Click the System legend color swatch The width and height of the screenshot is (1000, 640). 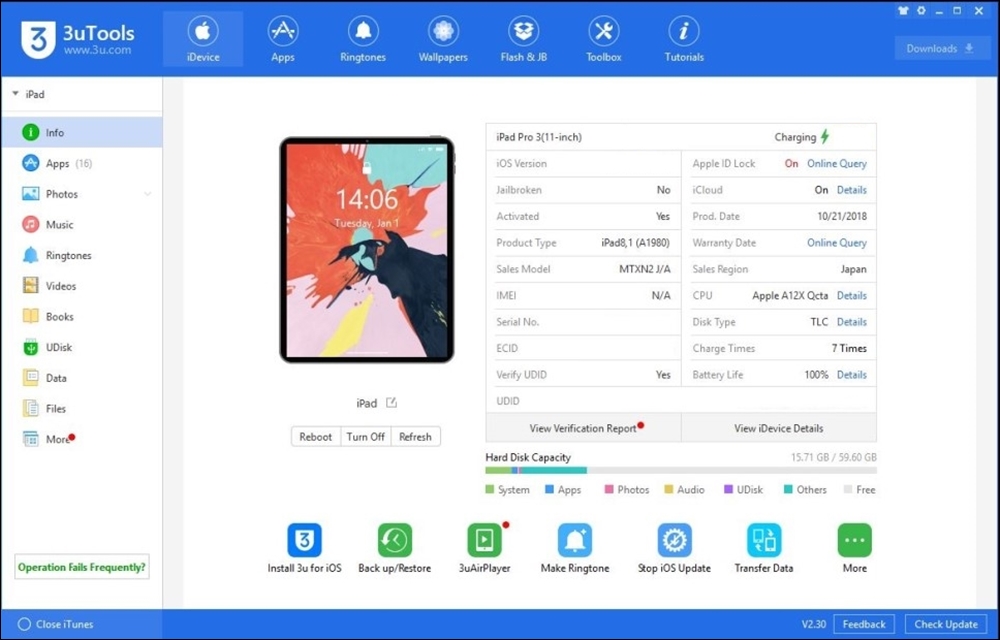[490, 490]
